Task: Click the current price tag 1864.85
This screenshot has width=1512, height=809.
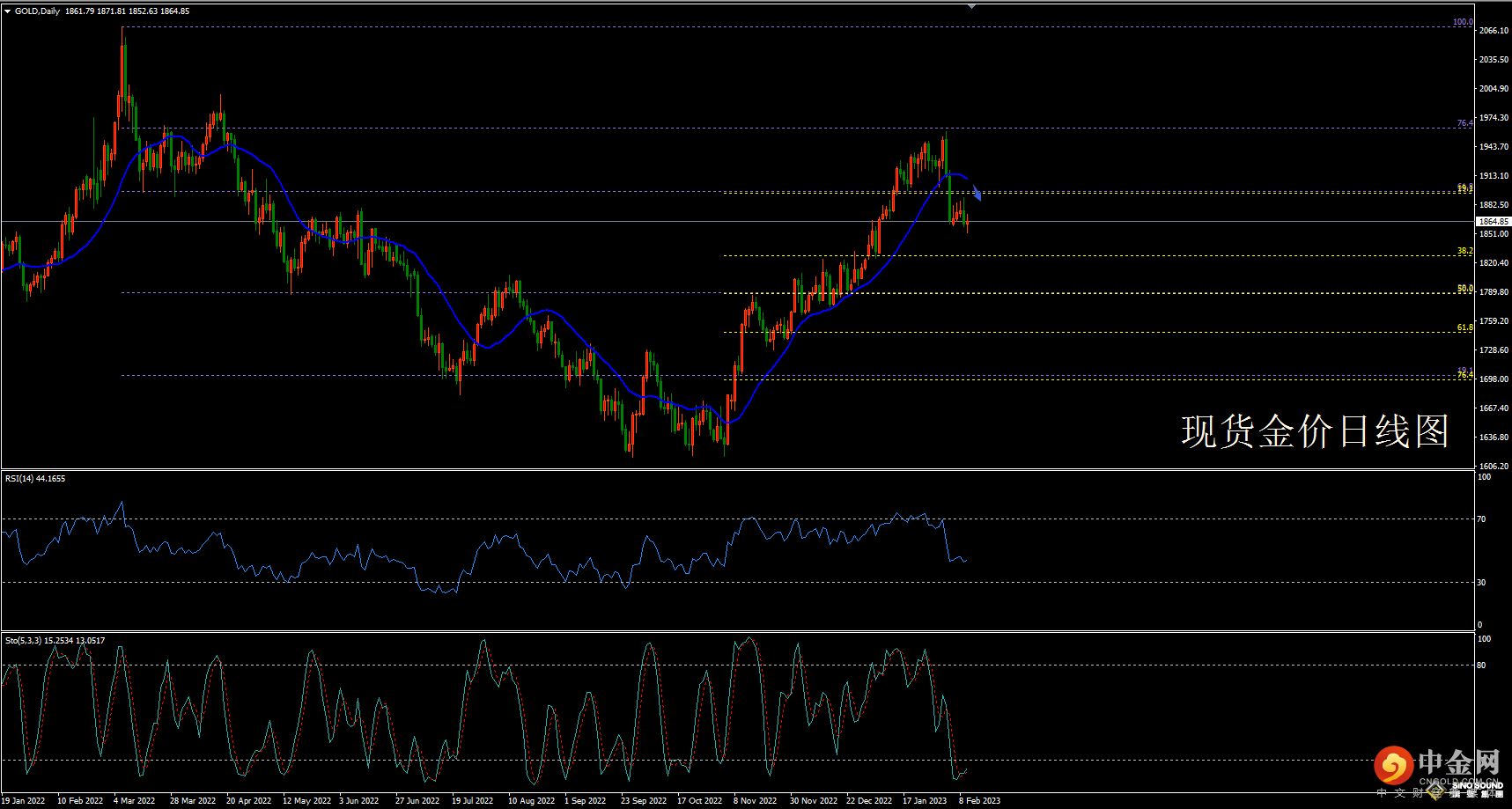Action: click(x=1493, y=222)
